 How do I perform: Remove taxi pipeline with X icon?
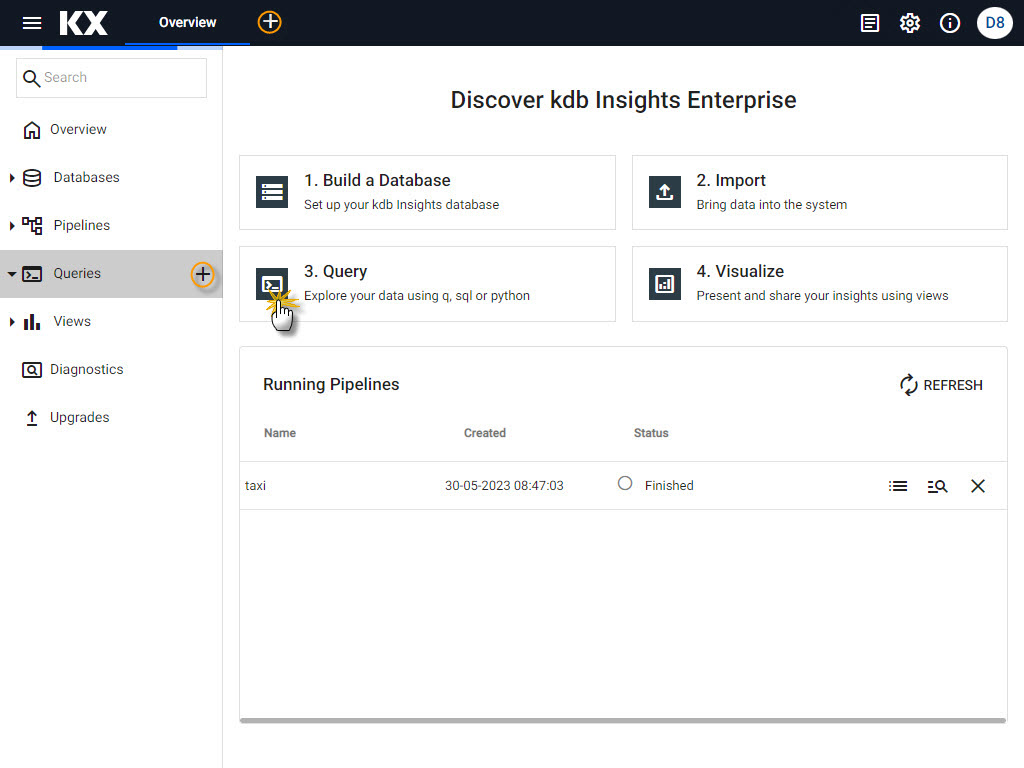point(978,486)
